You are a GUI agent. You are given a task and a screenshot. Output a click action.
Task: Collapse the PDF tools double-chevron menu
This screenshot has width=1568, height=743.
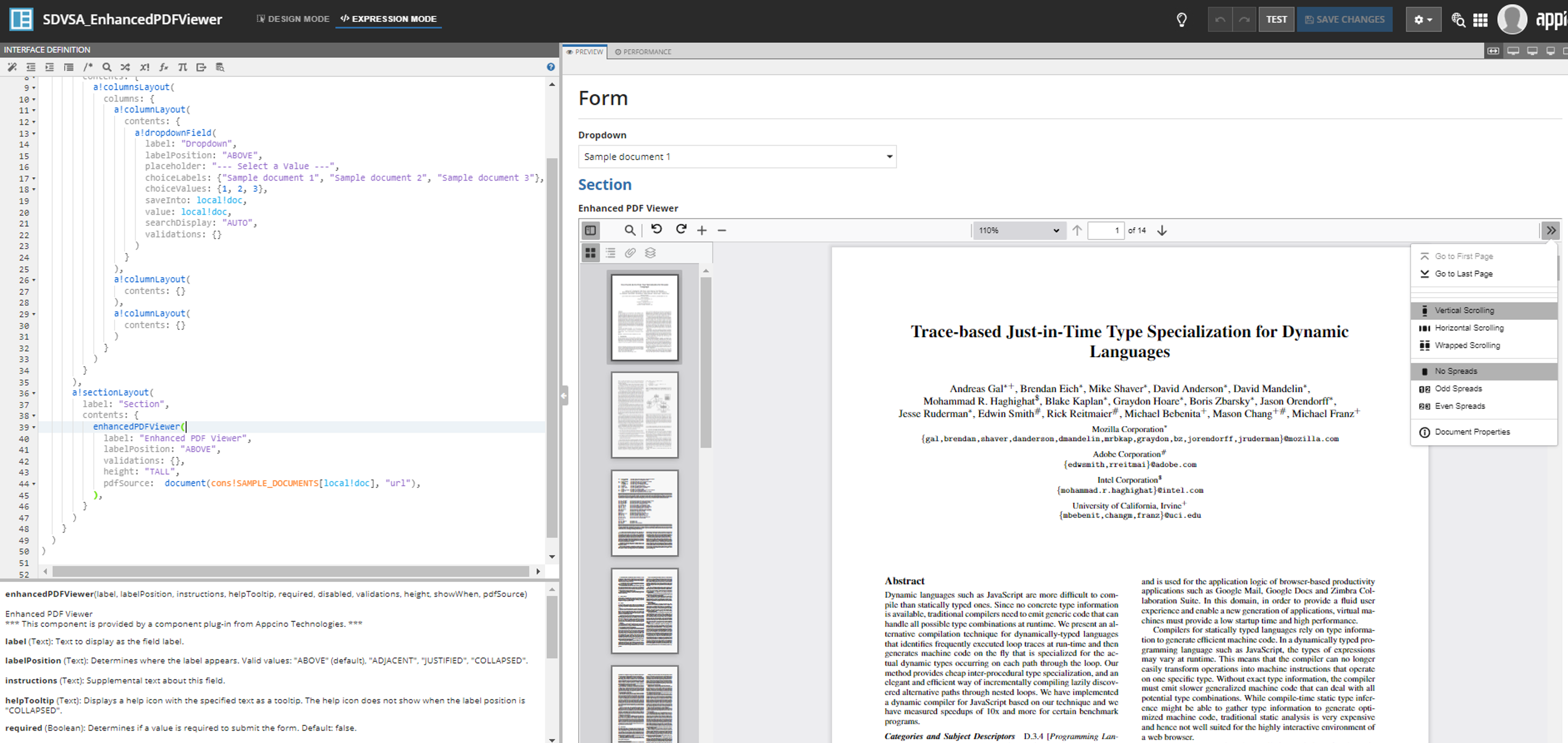pyautogui.click(x=1550, y=230)
